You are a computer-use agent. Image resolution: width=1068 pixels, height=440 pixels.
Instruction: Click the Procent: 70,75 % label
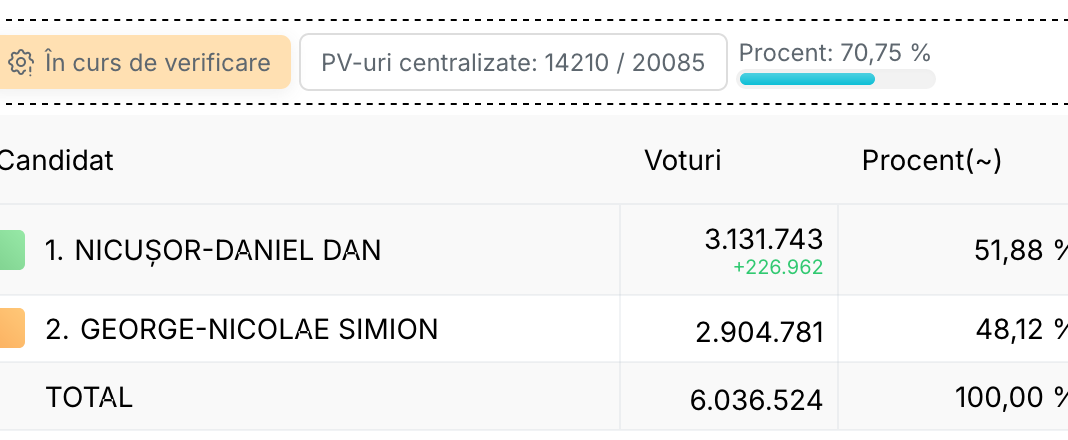[834, 52]
